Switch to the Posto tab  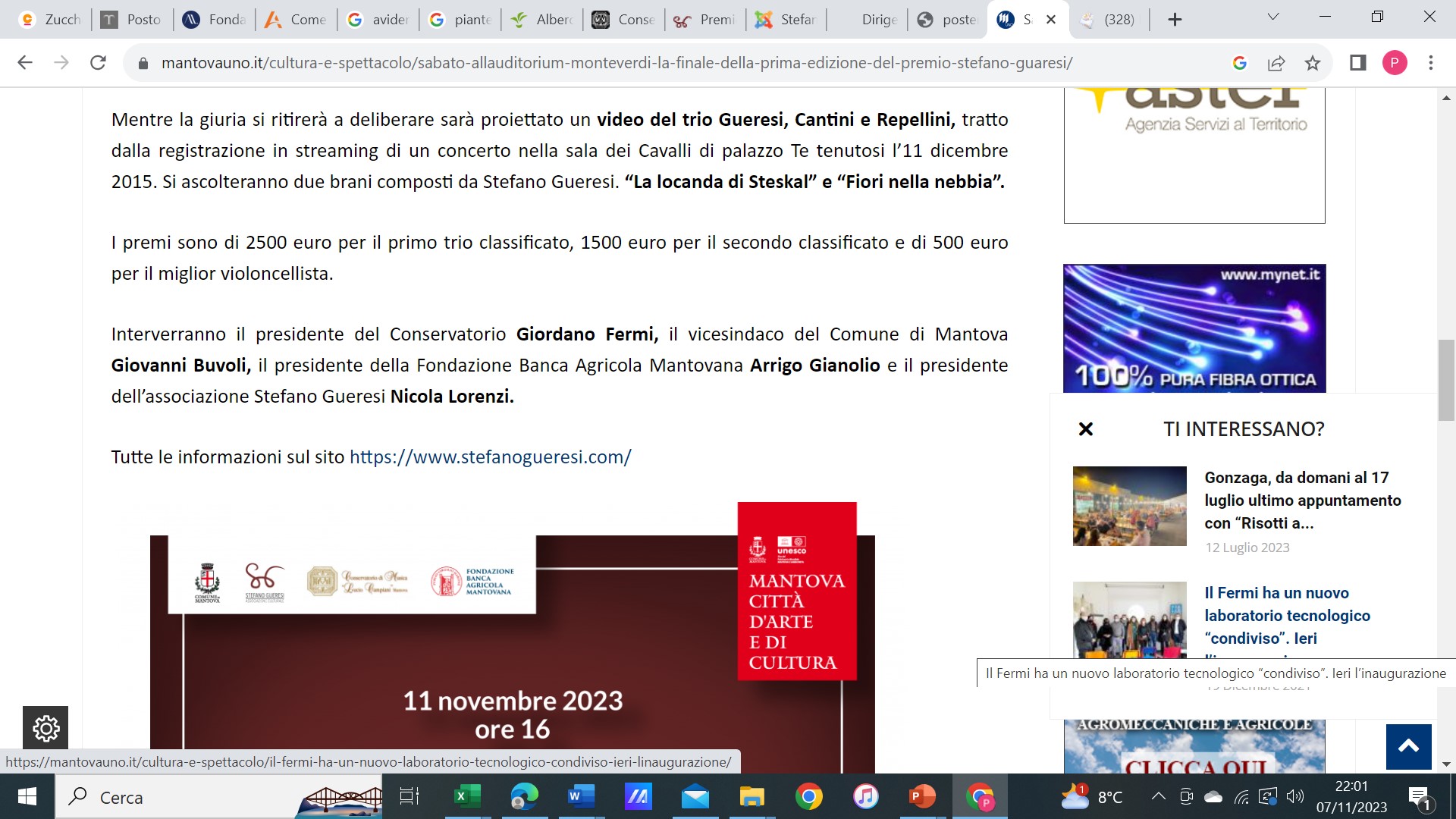[132, 20]
